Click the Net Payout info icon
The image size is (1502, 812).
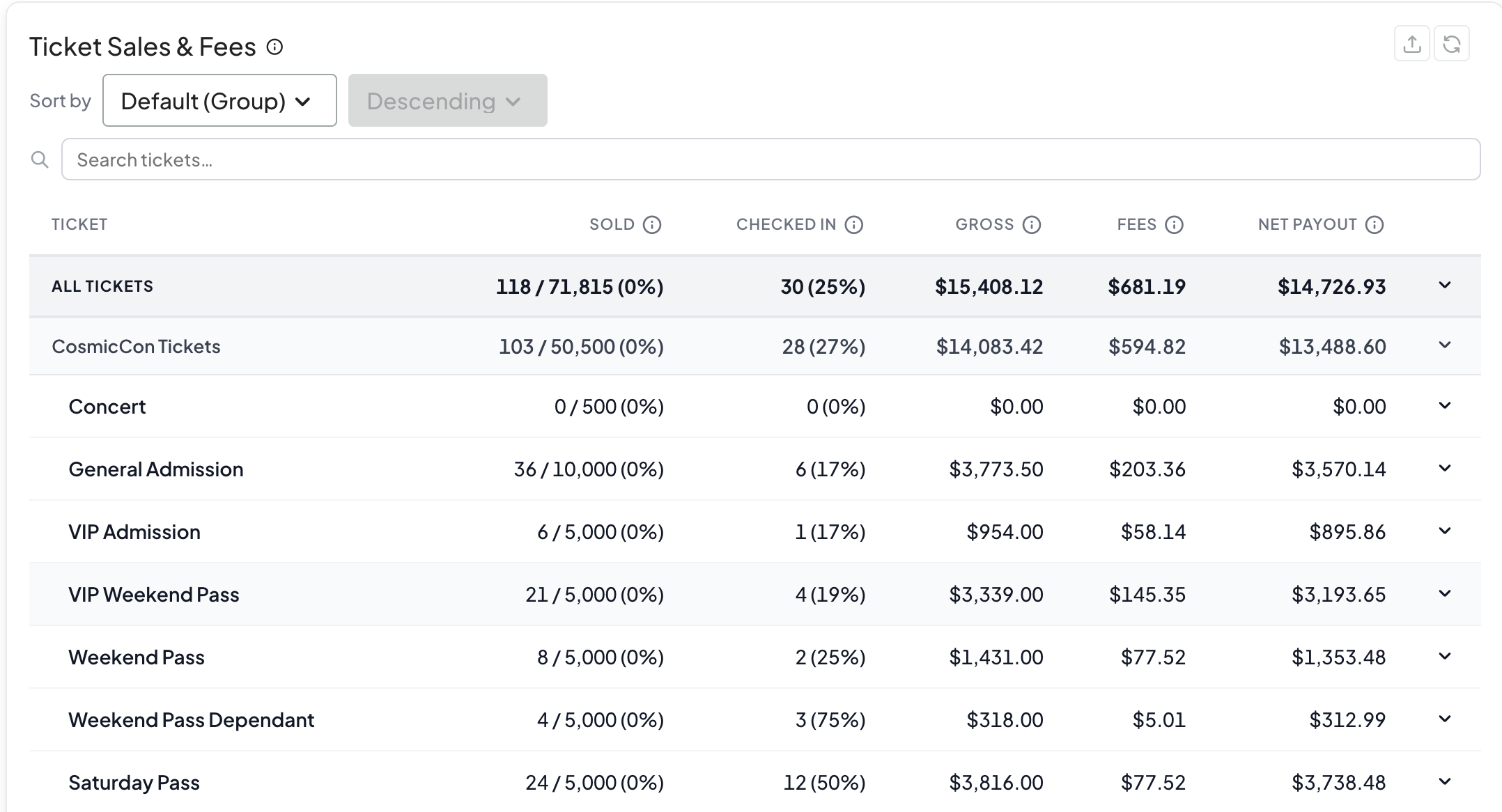(x=1375, y=224)
